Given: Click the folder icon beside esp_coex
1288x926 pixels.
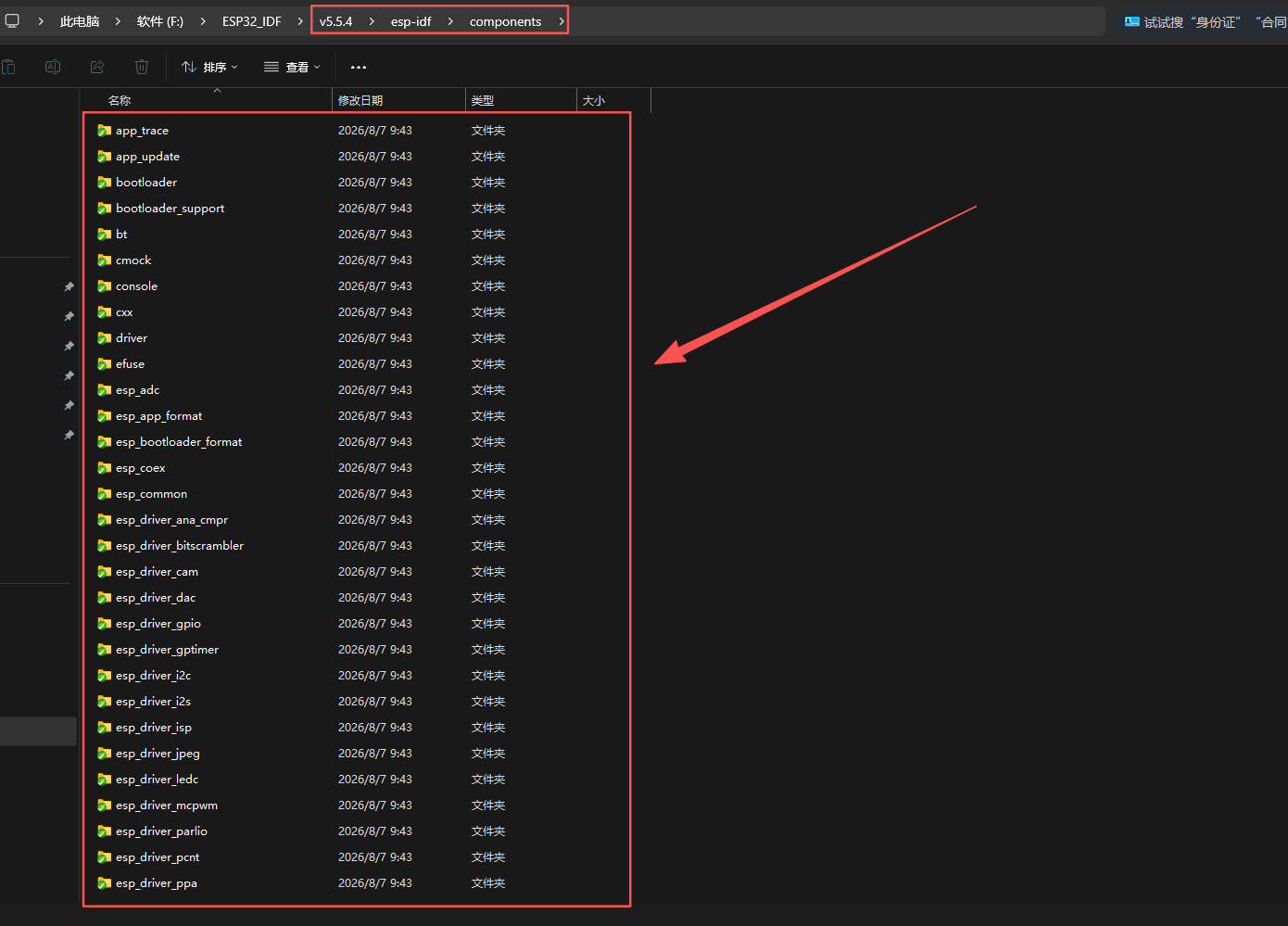Looking at the screenshot, I should 105,468.
